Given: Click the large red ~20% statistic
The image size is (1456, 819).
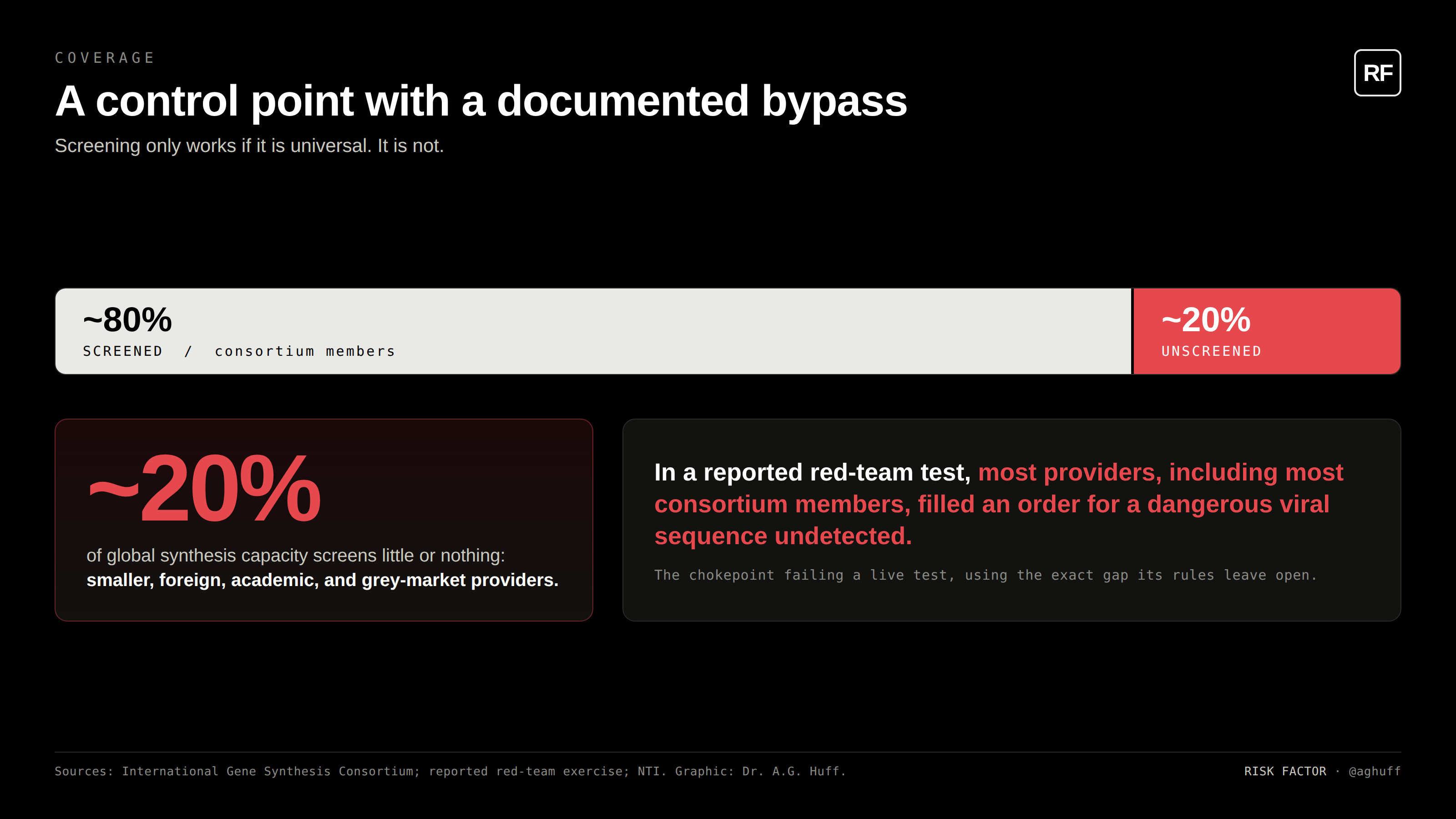Looking at the screenshot, I should click(x=204, y=488).
